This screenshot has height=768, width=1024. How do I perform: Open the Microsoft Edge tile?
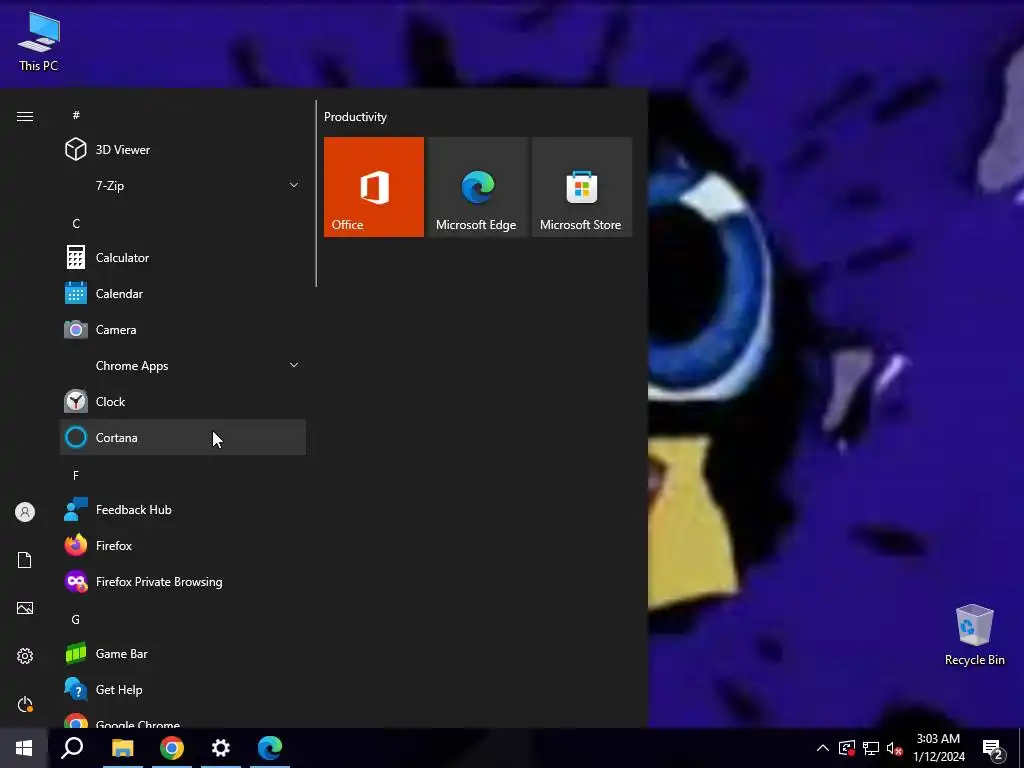pyautogui.click(x=477, y=187)
